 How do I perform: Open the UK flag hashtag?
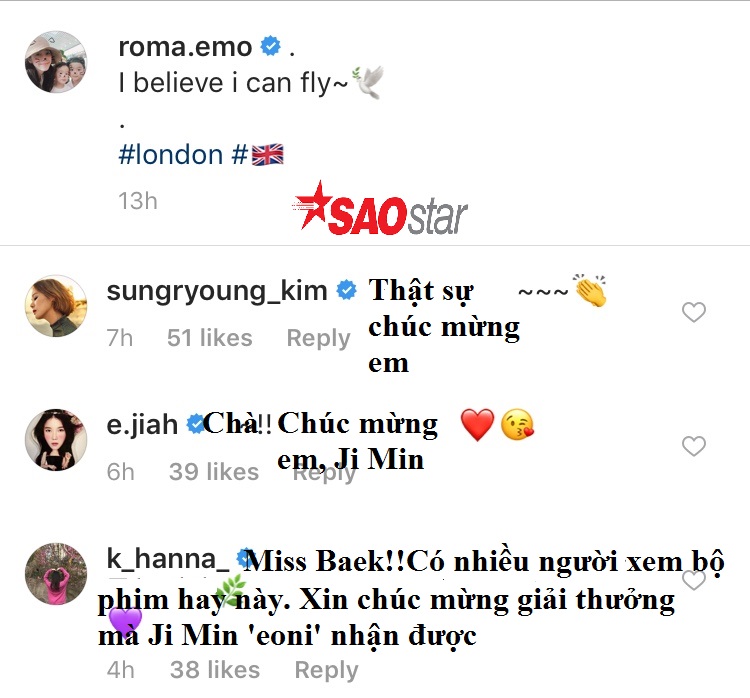click(258, 155)
